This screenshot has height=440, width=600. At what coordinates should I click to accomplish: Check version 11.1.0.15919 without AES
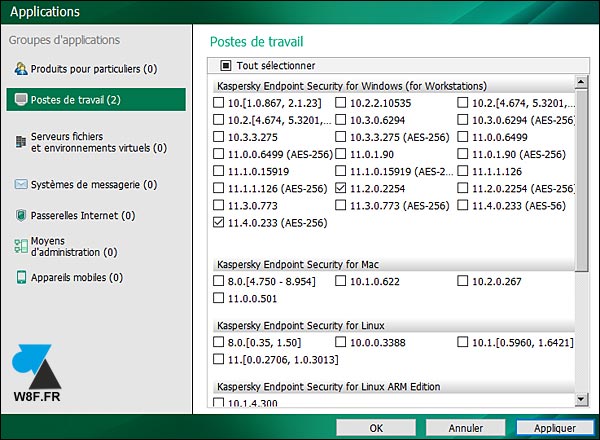tap(218, 171)
